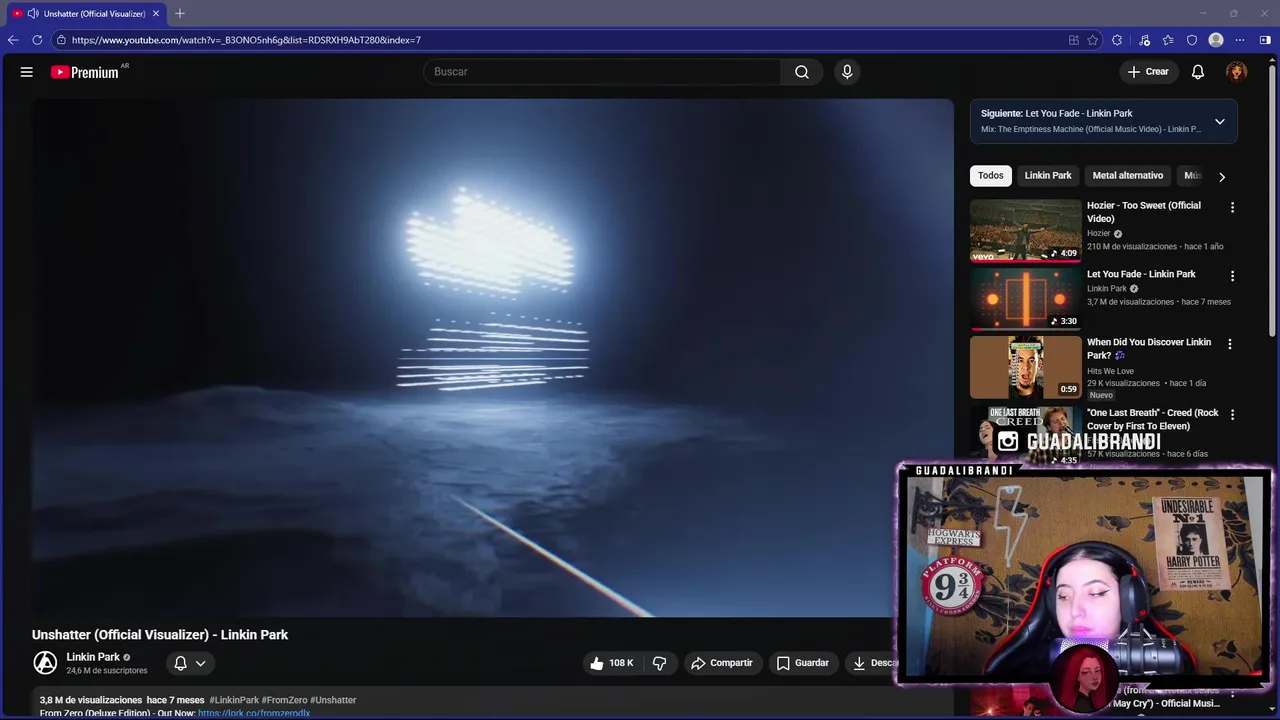Collapse the playlist panel chevron
1280x720 pixels.
point(1219,122)
